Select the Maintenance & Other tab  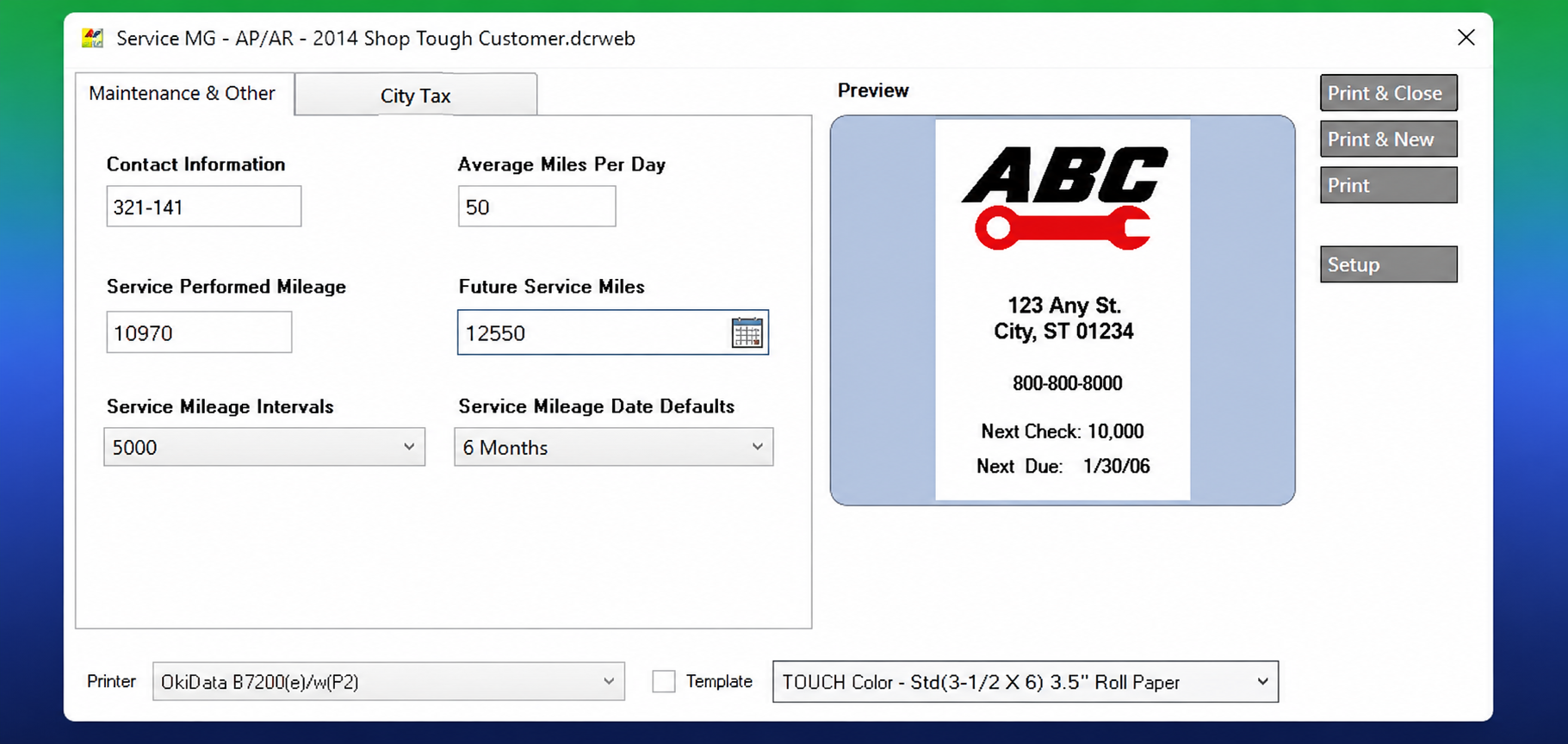click(x=183, y=93)
